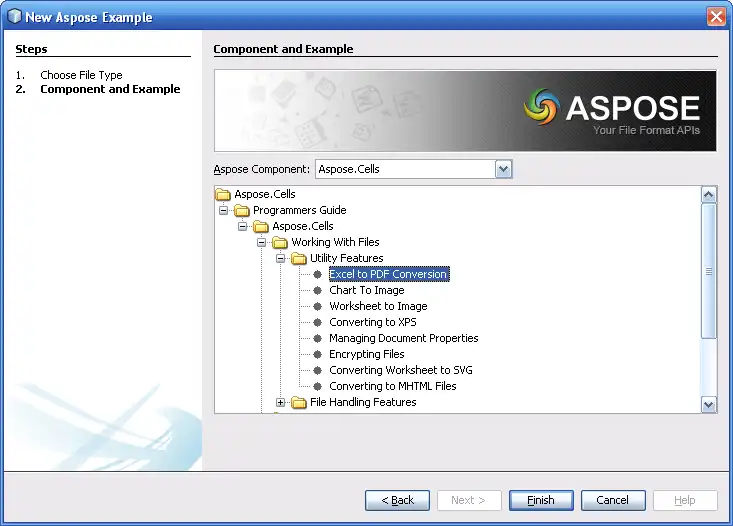Screen dimensions: 733x526
Task: Click the tree vertical scrollbar thumb
Action: [x=709, y=271]
